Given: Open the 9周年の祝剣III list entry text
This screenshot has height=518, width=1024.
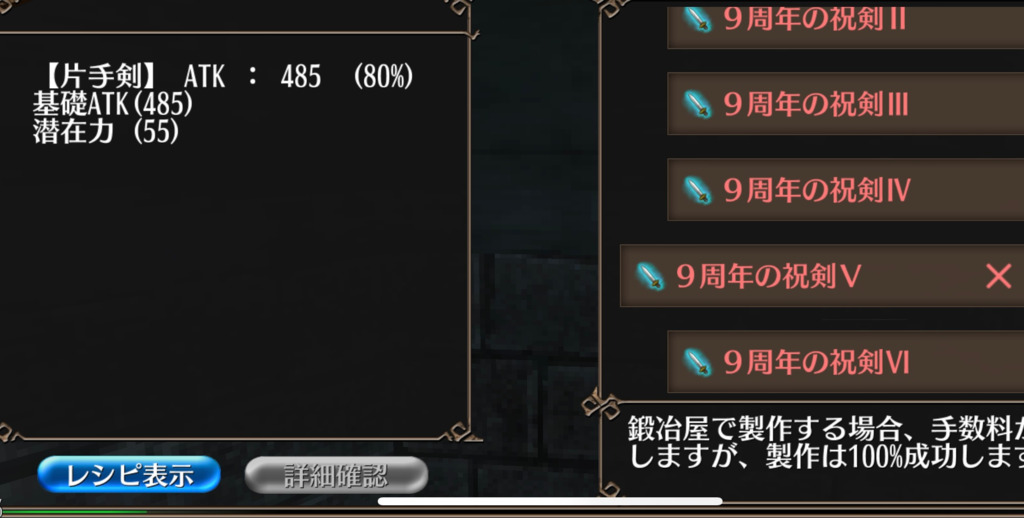Looking at the screenshot, I should (816, 105).
